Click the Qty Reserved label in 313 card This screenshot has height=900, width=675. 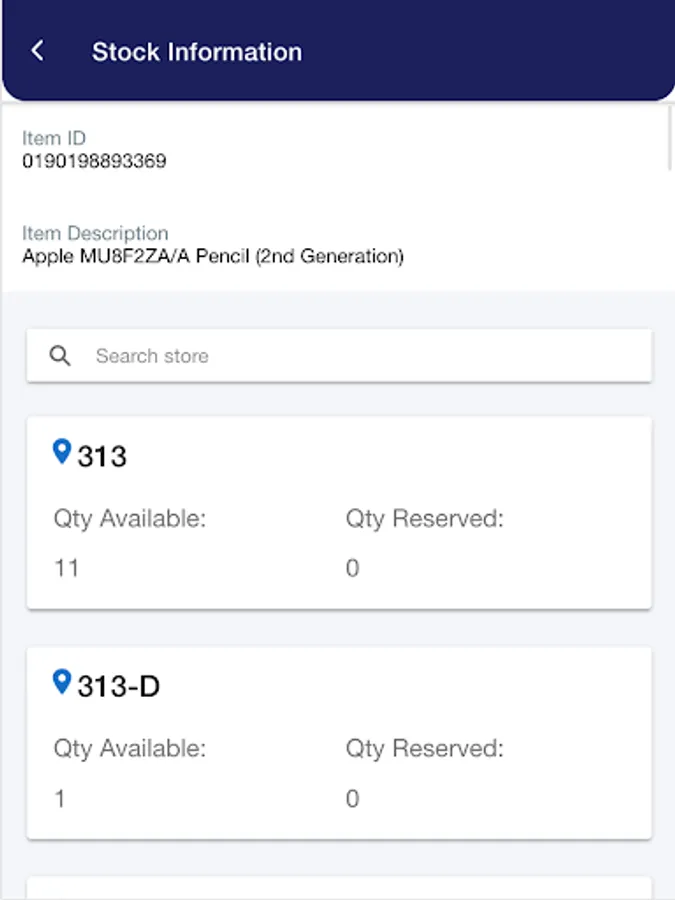pos(424,519)
